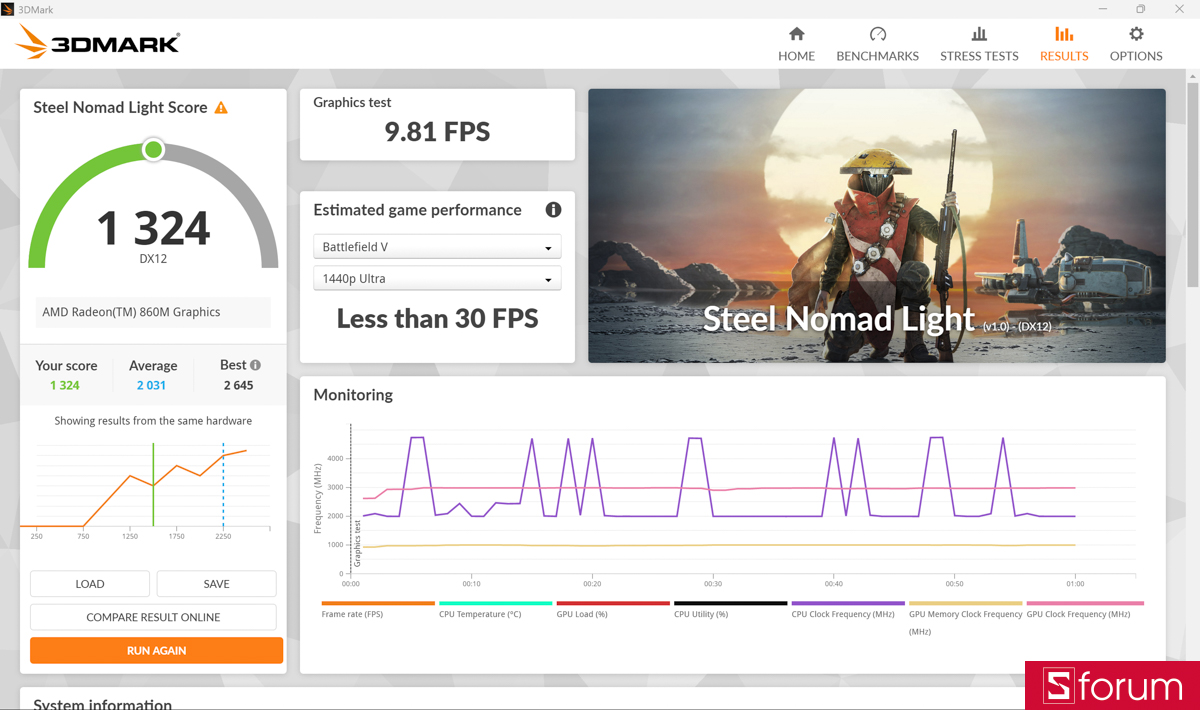Click the info icon next to Best score

[255, 365]
